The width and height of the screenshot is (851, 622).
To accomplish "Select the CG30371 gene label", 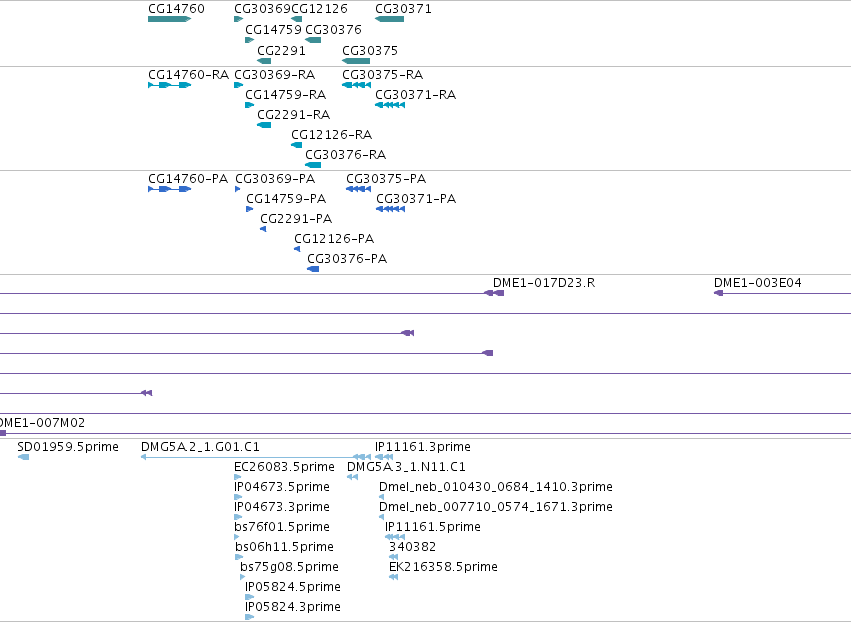I will pos(403,9).
